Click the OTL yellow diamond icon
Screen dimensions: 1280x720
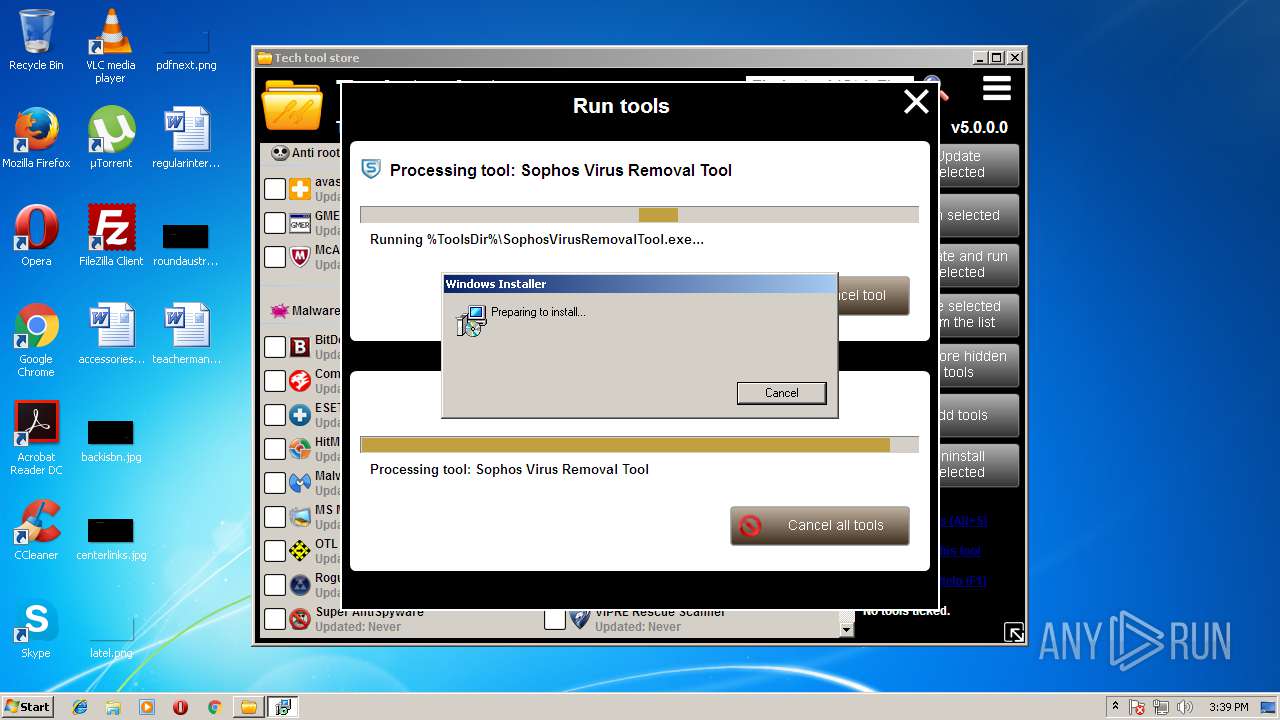click(300, 551)
